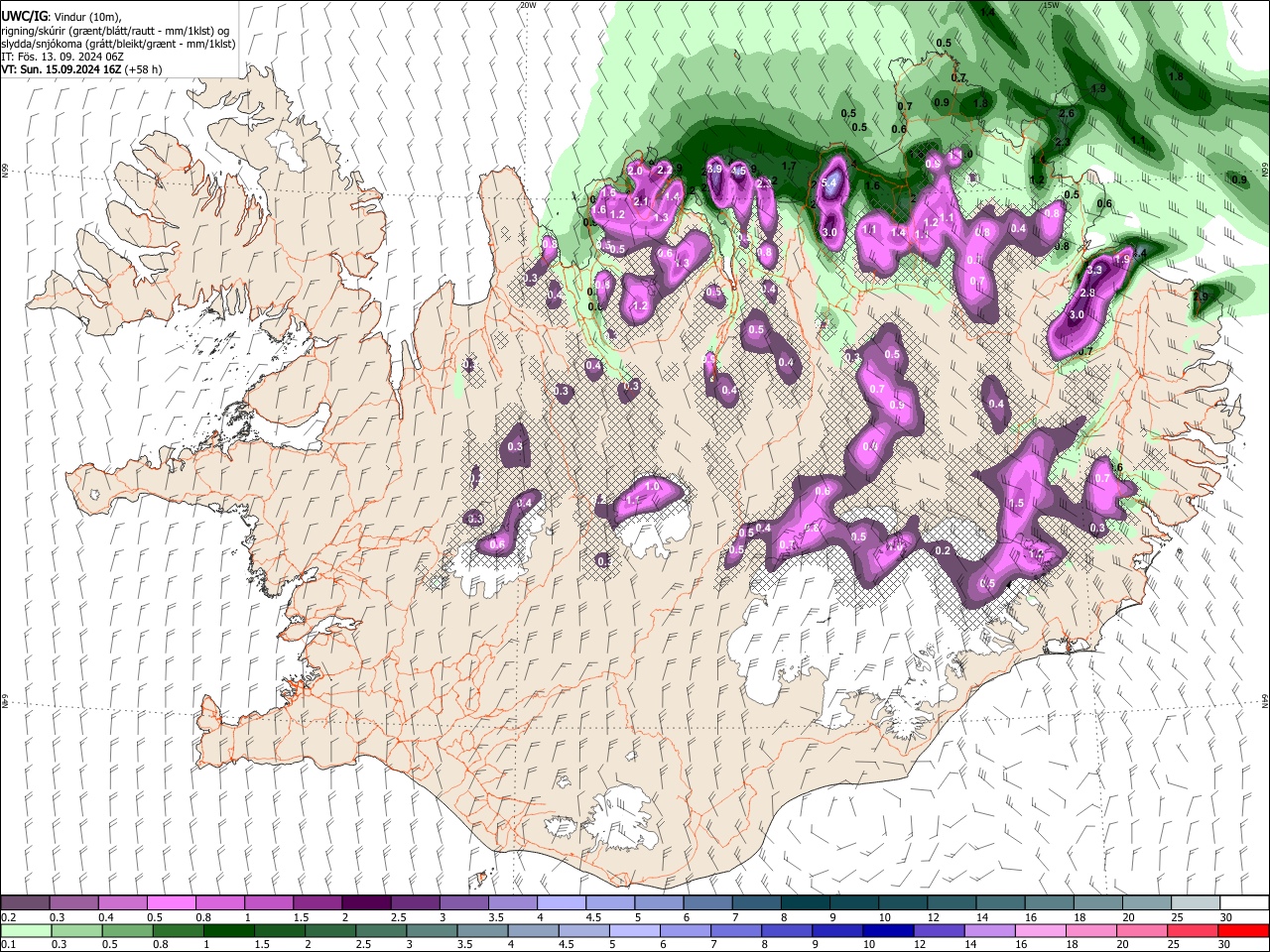Click the '3.9' precipitation value on the map
The height and width of the screenshot is (952, 1270).
coord(713,170)
